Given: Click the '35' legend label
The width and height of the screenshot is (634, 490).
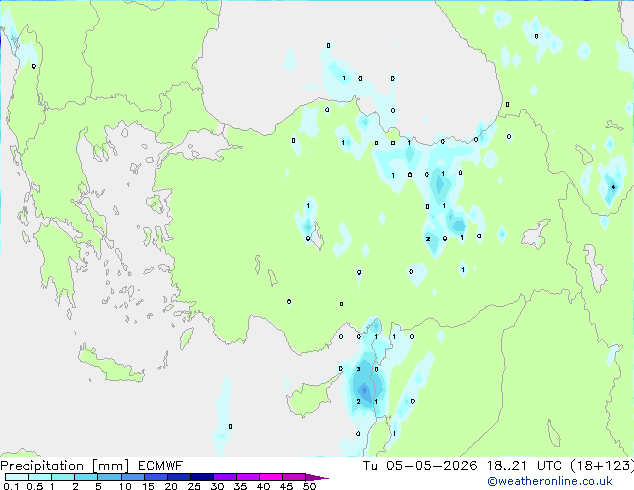Looking at the screenshot, I should pyautogui.click(x=240, y=486).
